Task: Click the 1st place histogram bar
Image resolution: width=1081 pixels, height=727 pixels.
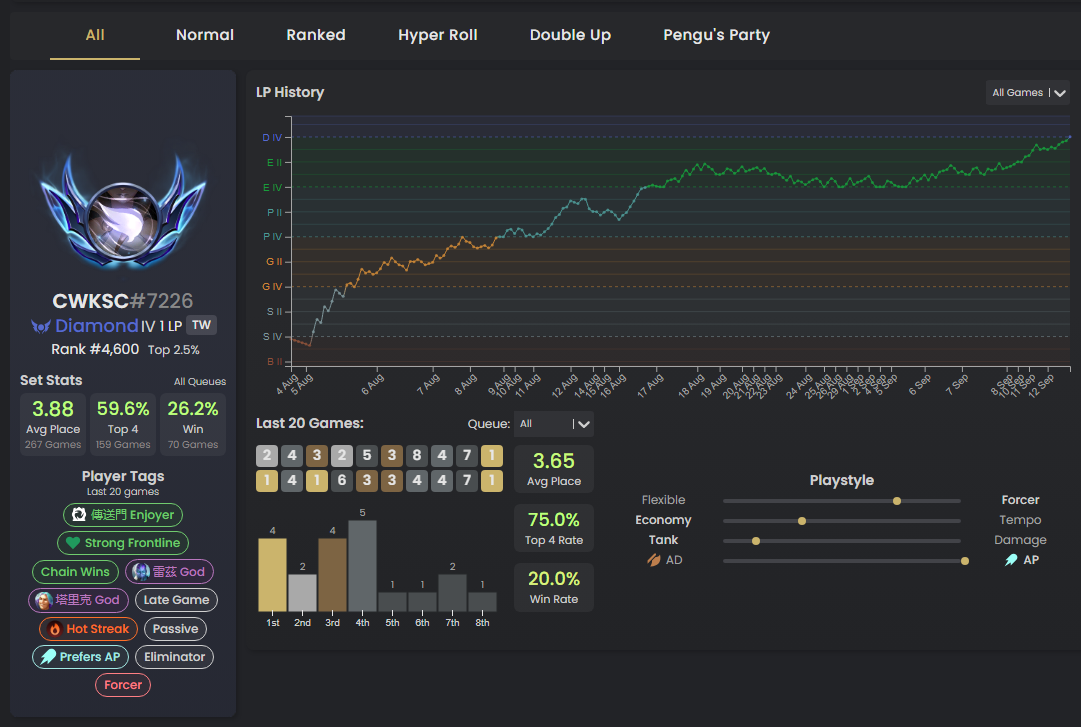Action: tap(272, 575)
